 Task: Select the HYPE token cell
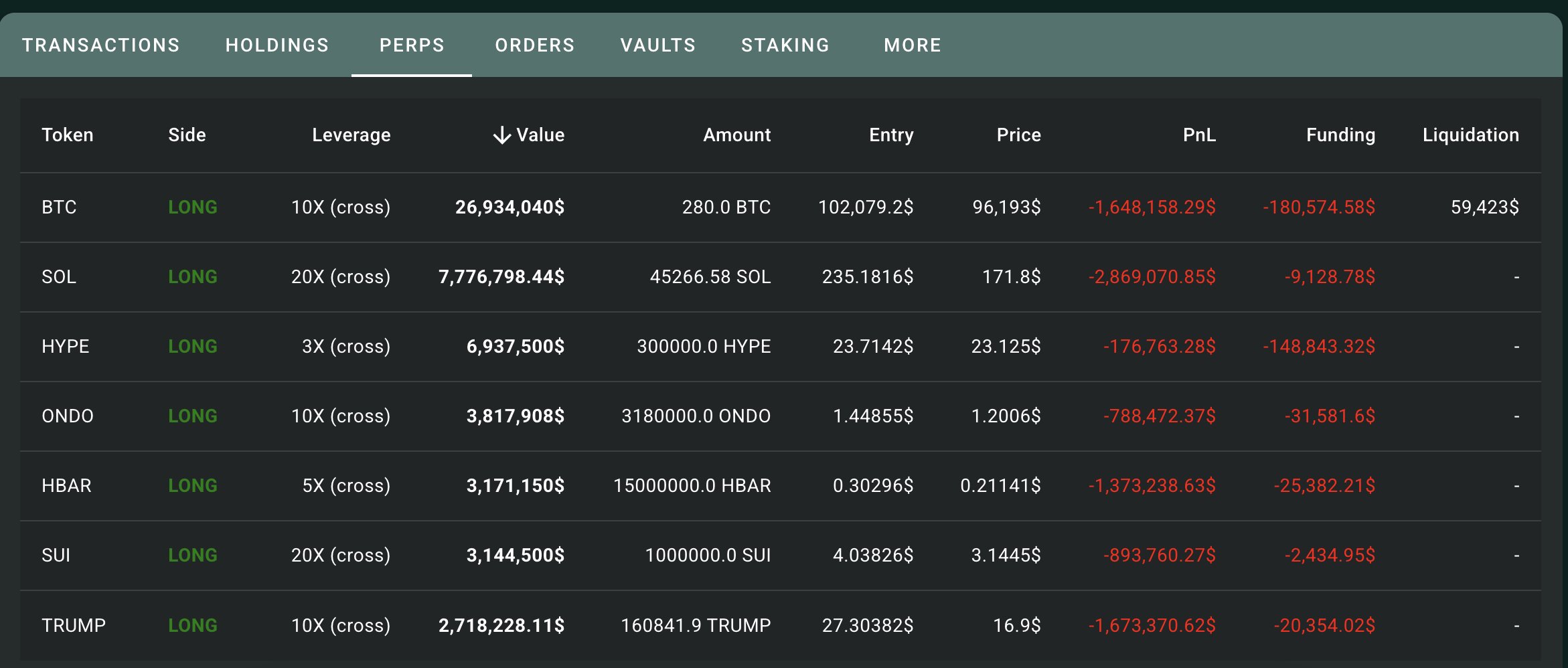[66, 347]
